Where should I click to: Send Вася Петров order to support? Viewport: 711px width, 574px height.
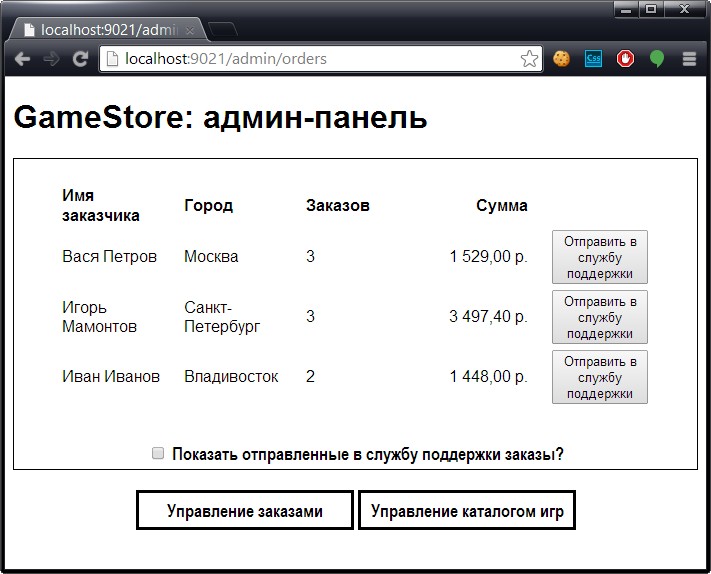(599, 257)
